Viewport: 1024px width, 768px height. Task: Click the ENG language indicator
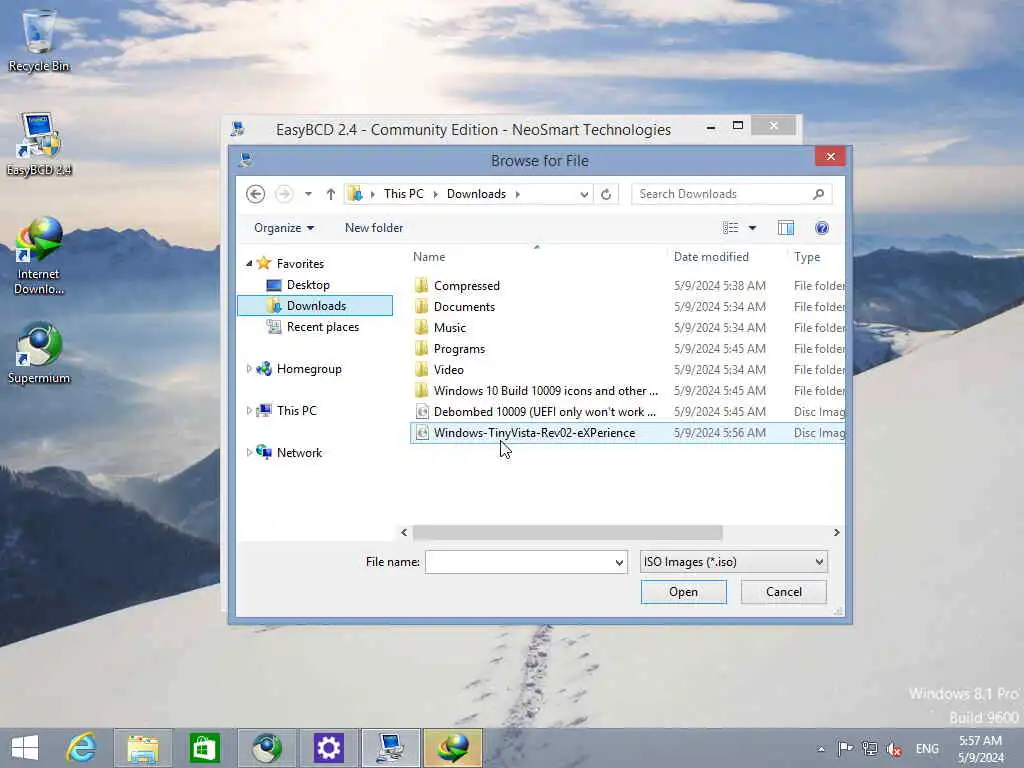point(927,749)
